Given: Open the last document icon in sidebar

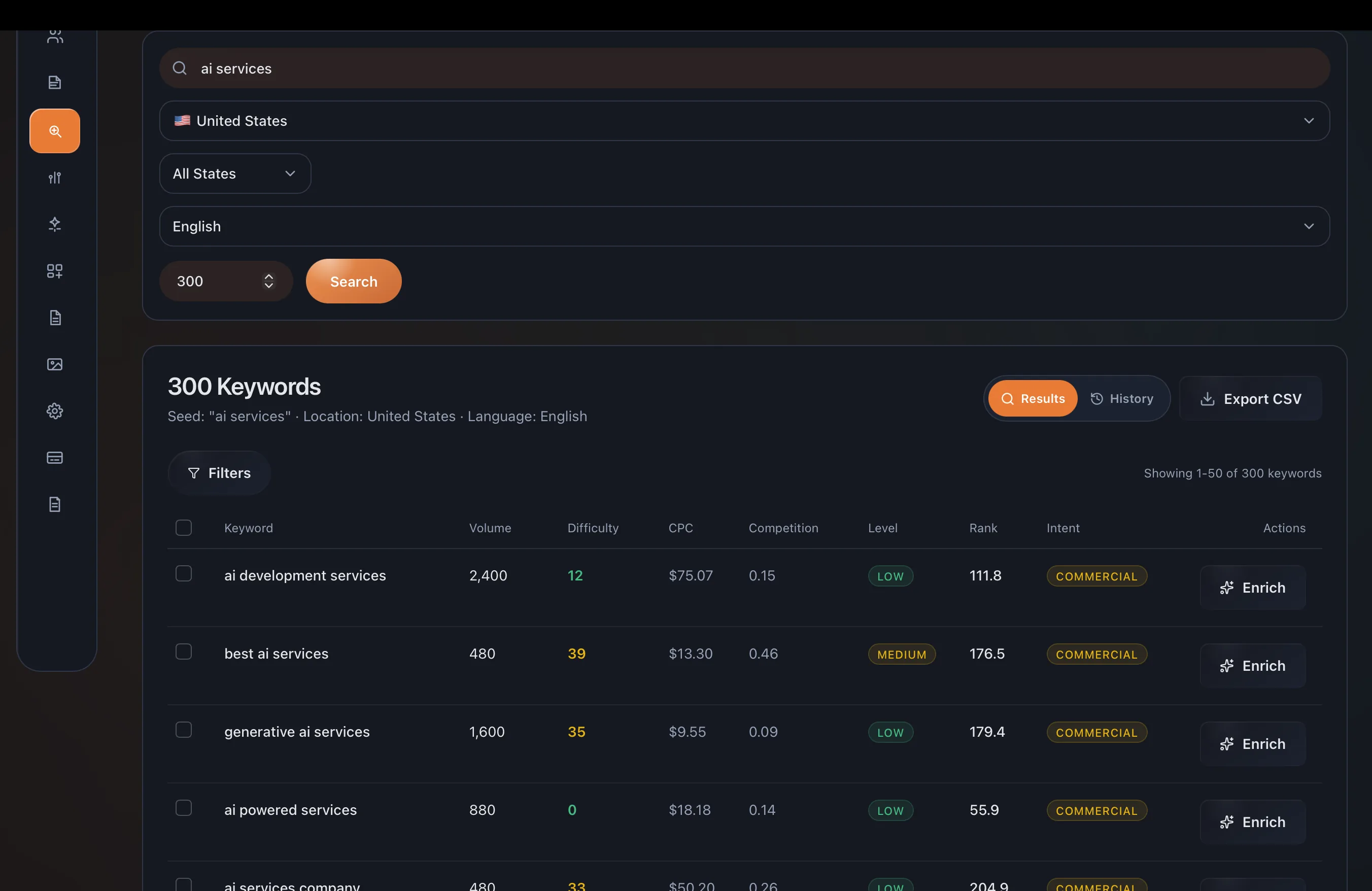Looking at the screenshot, I should [55, 504].
